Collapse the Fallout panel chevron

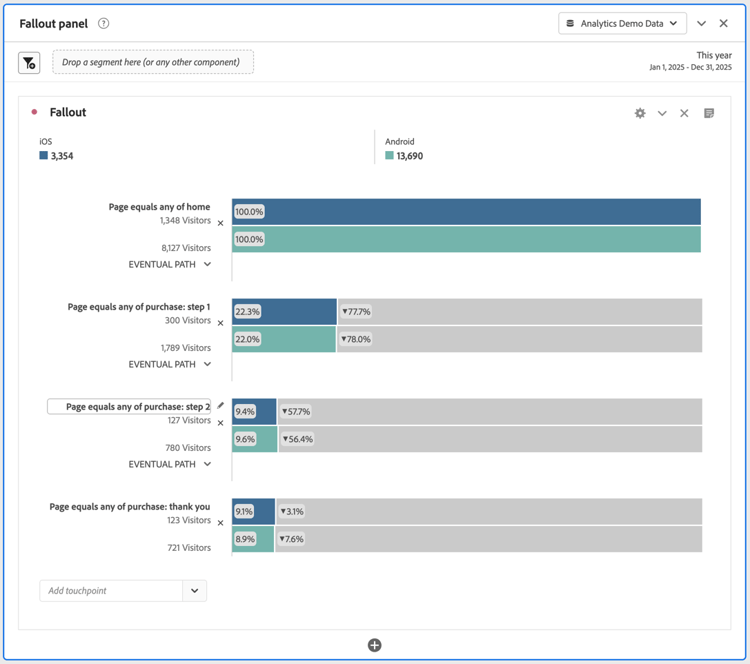point(701,23)
